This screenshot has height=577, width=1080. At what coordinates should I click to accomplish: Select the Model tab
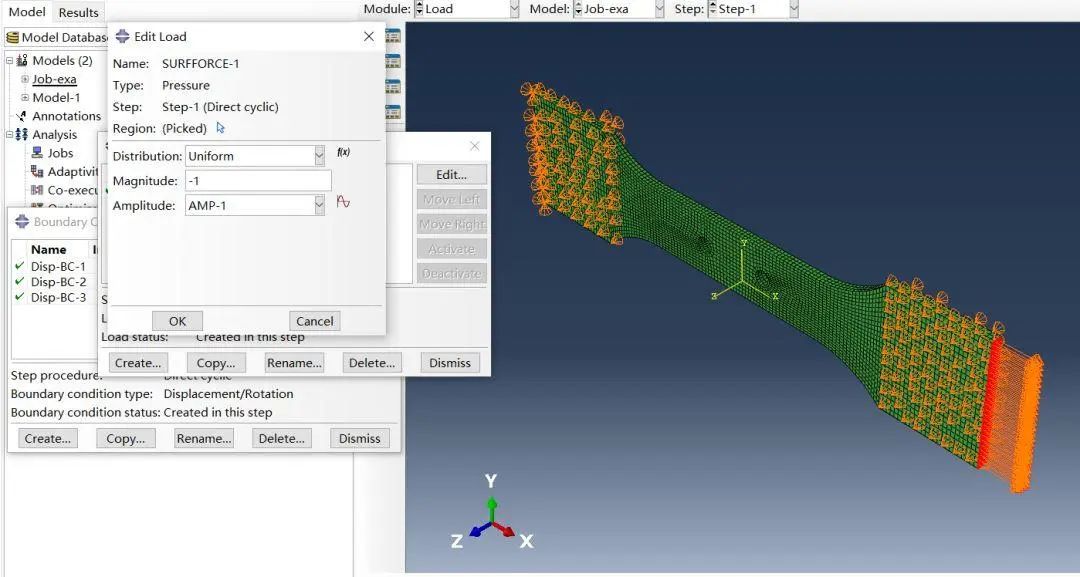[x=27, y=12]
